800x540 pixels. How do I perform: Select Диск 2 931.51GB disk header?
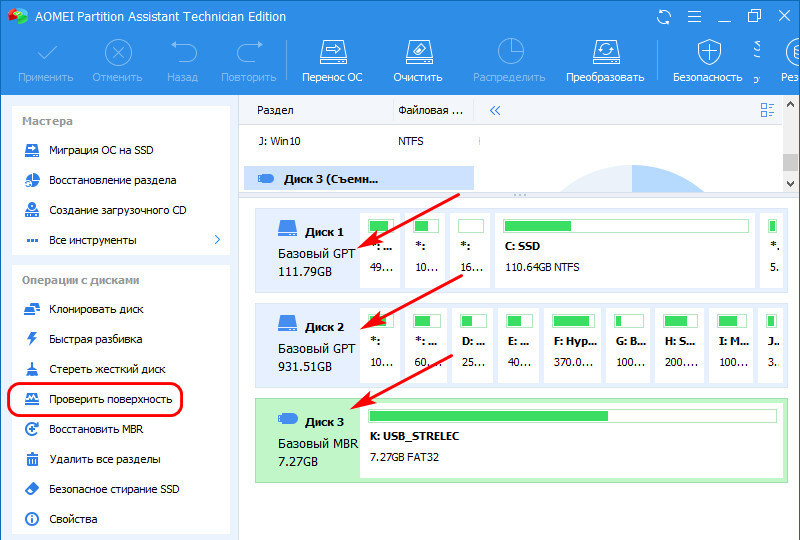[310, 345]
